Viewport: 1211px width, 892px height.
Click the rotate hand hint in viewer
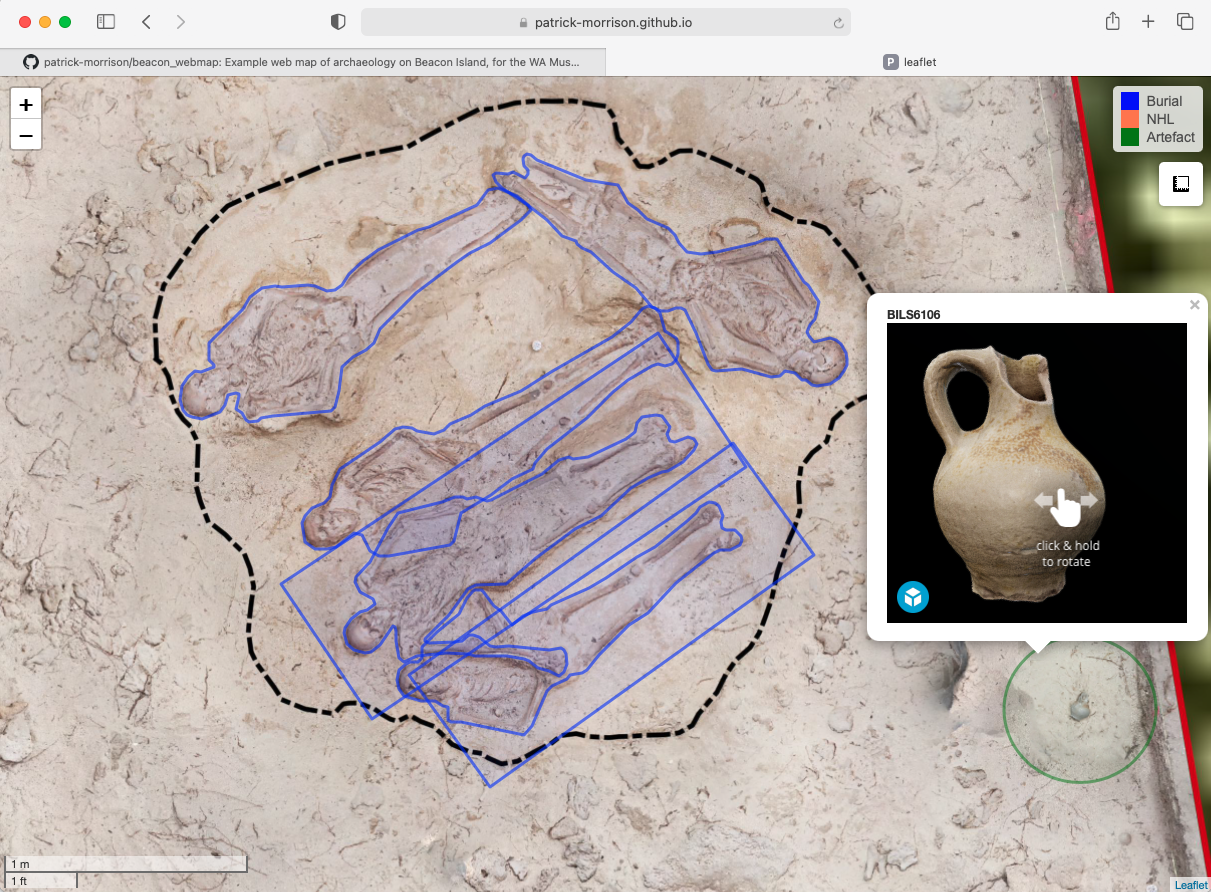coord(1066,507)
